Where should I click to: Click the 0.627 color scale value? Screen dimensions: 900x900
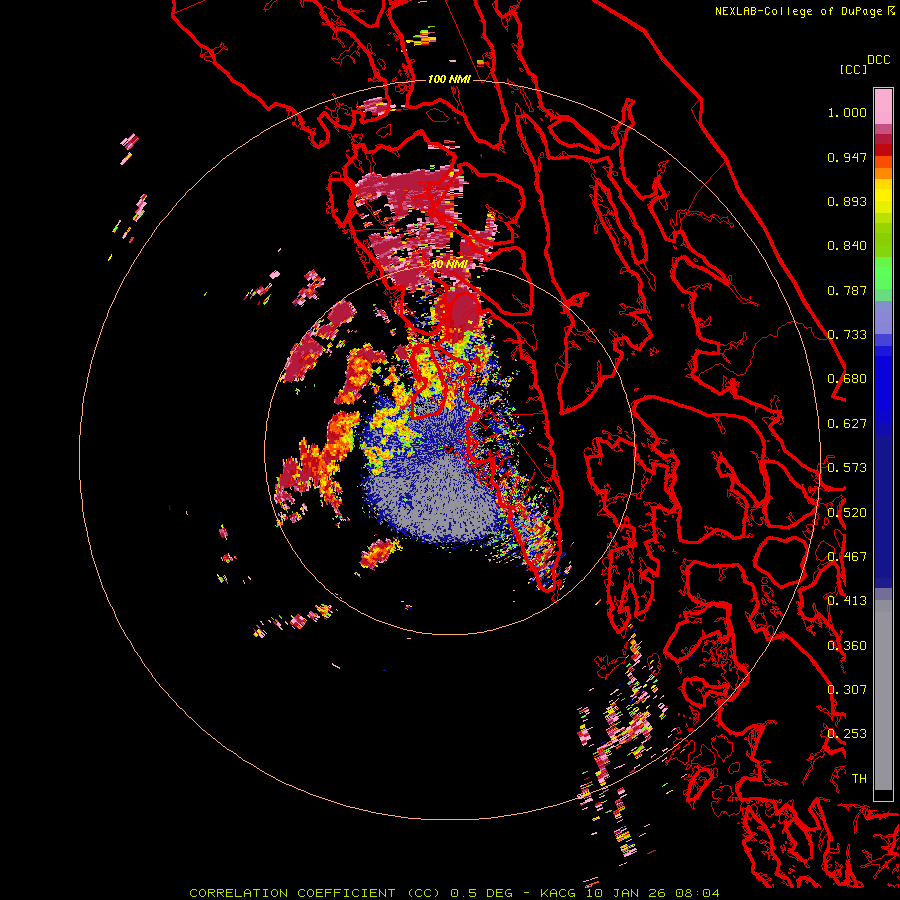pos(847,424)
